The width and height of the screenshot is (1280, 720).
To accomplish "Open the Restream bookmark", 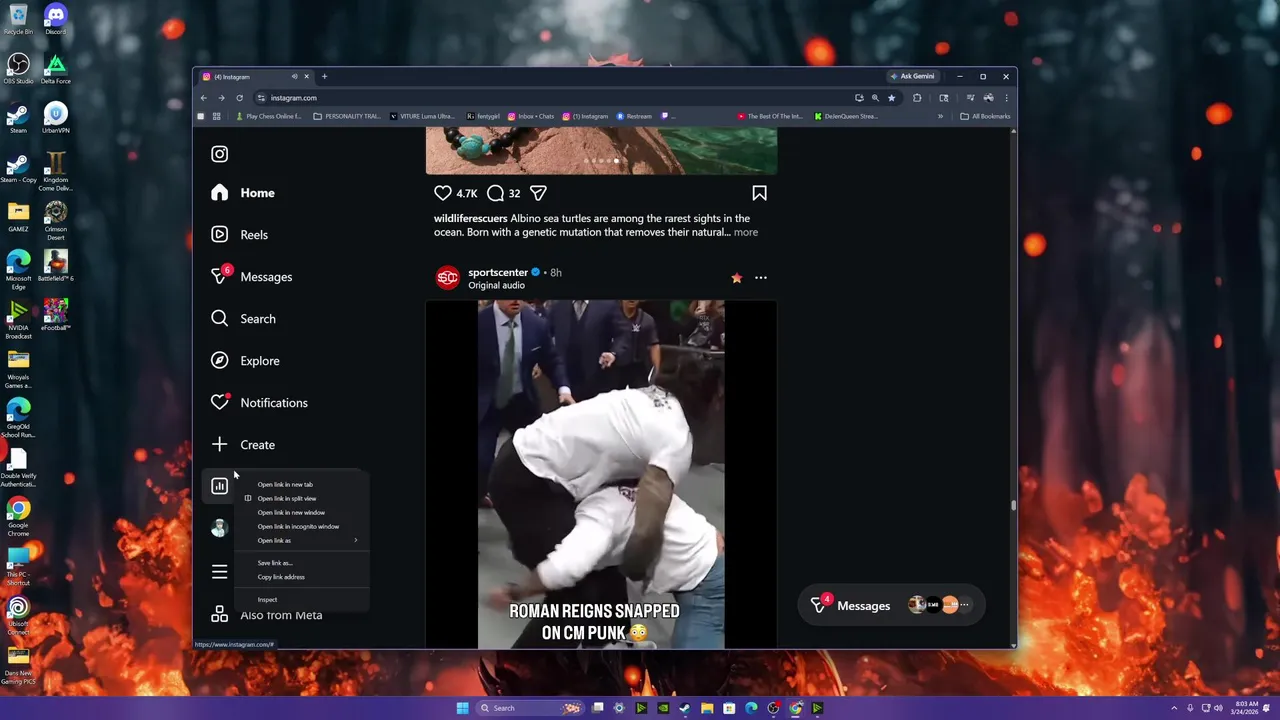I will click(x=634, y=116).
